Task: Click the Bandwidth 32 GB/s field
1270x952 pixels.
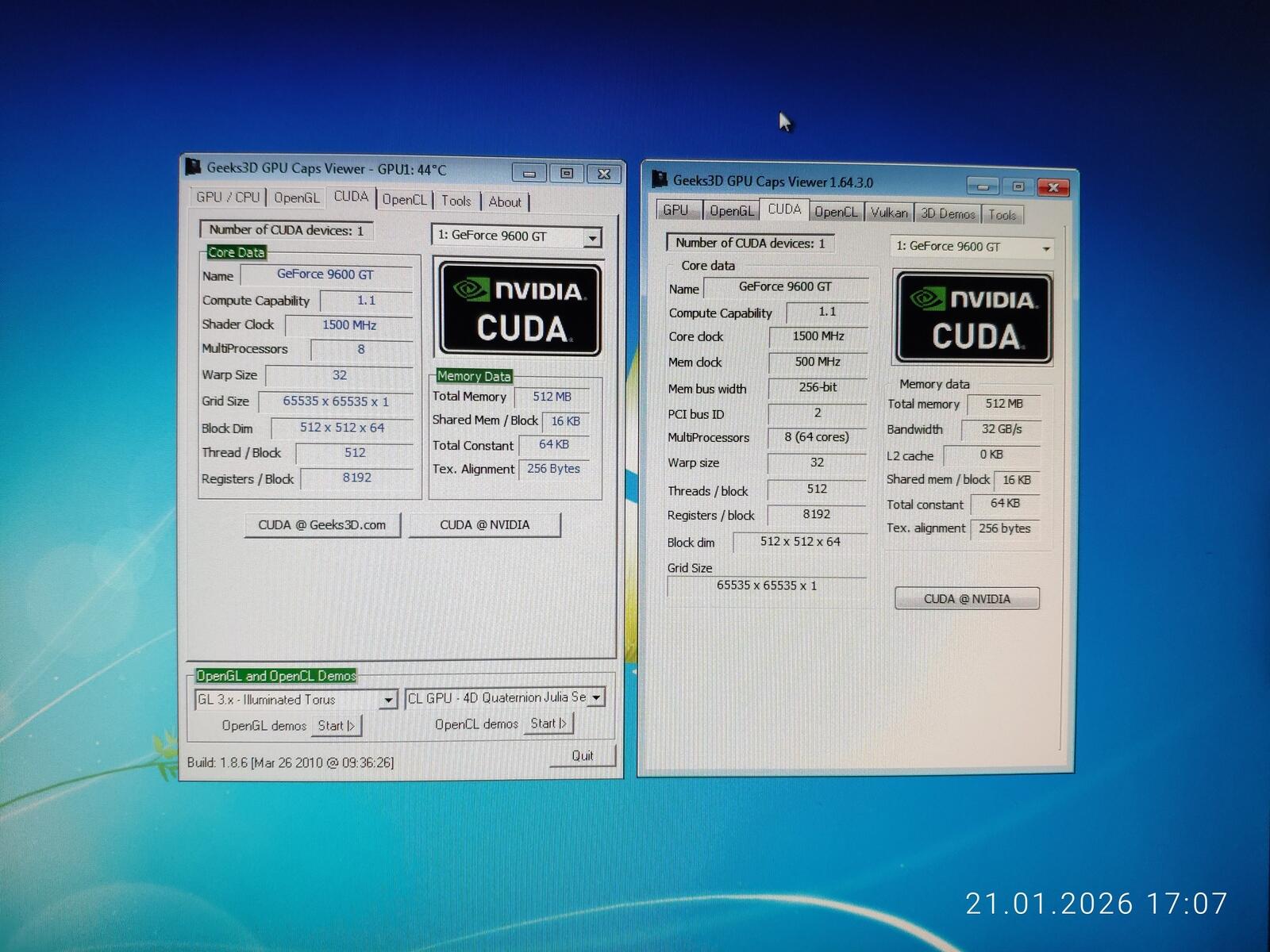Action: 1002,429
